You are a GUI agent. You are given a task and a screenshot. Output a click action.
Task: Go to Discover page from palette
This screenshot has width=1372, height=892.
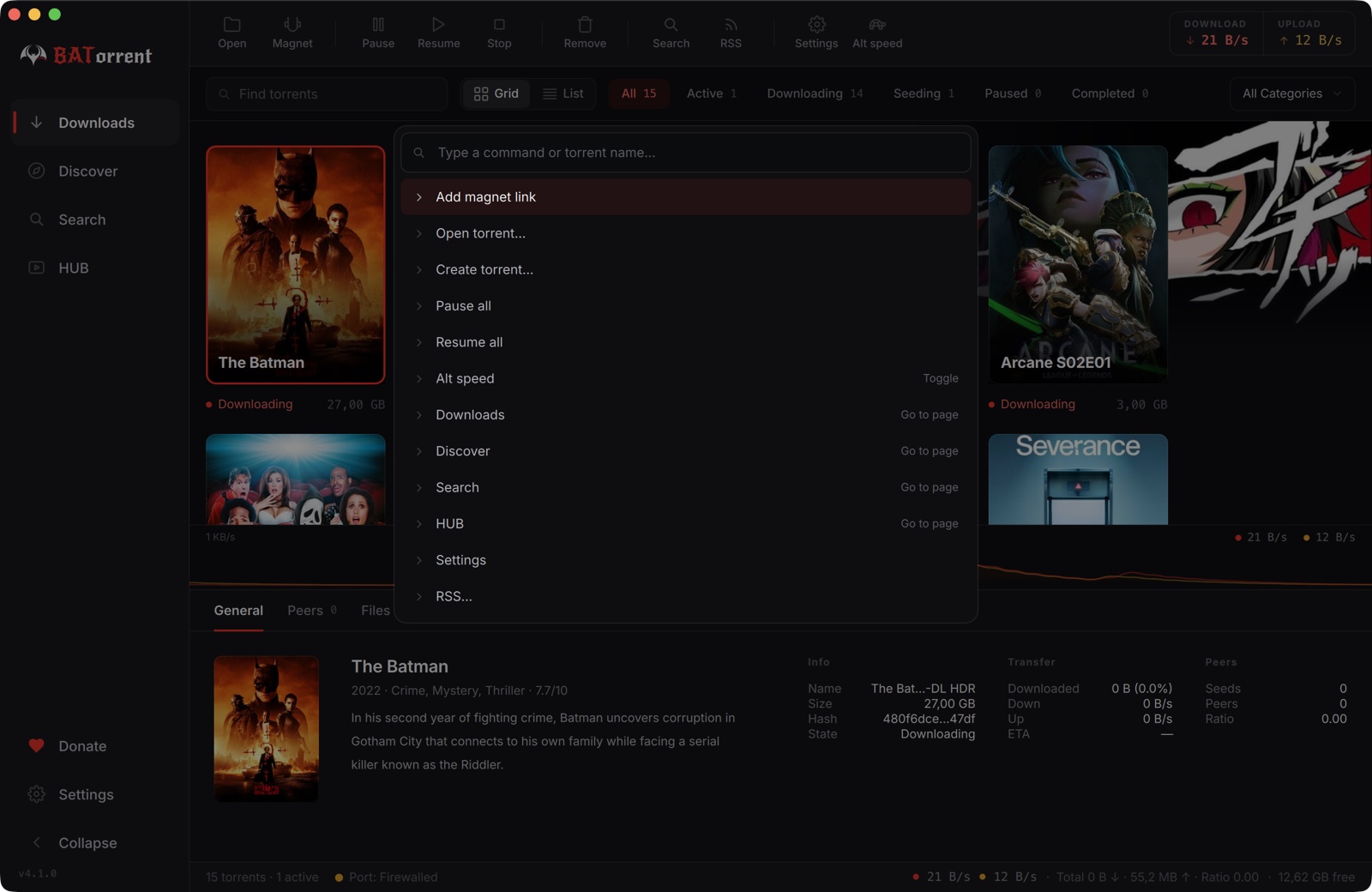(686, 451)
